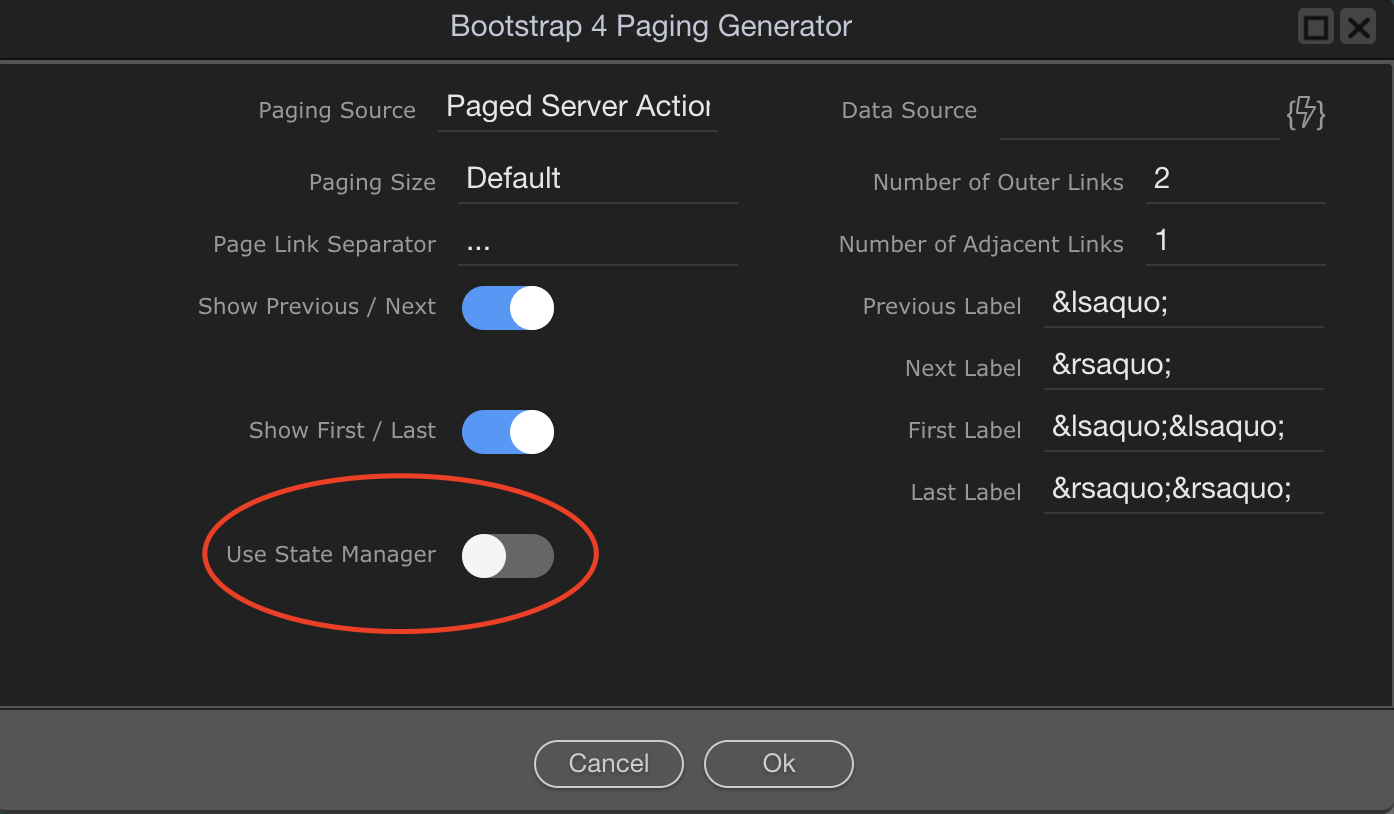Image resolution: width=1394 pixels, height=814 pixels.
Task: Select the Last Label text field
Action: point(1184,489)
